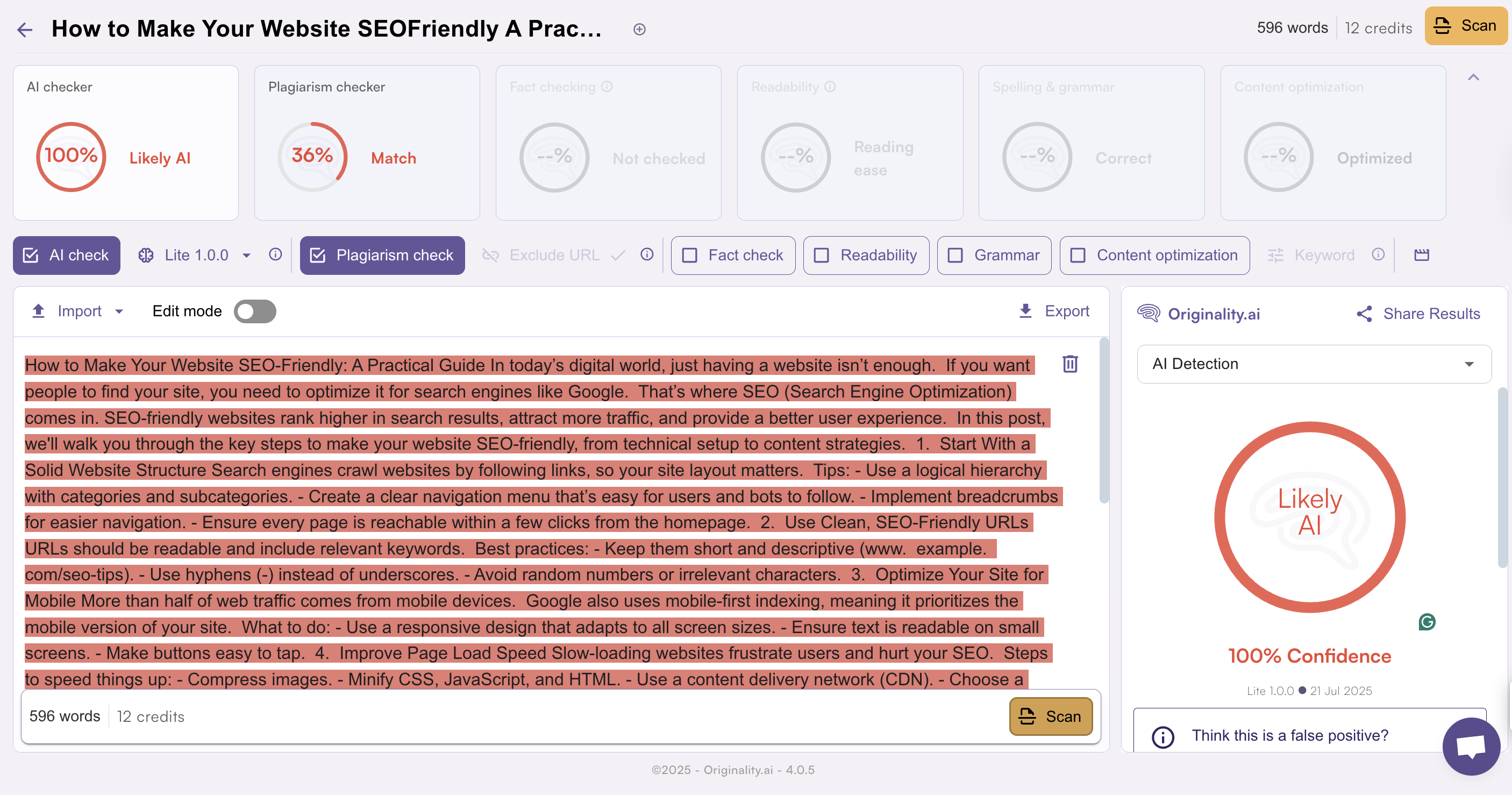Open the chat support bubble
Screen dimensions: 1512x795
click(x=1471, y=747)
